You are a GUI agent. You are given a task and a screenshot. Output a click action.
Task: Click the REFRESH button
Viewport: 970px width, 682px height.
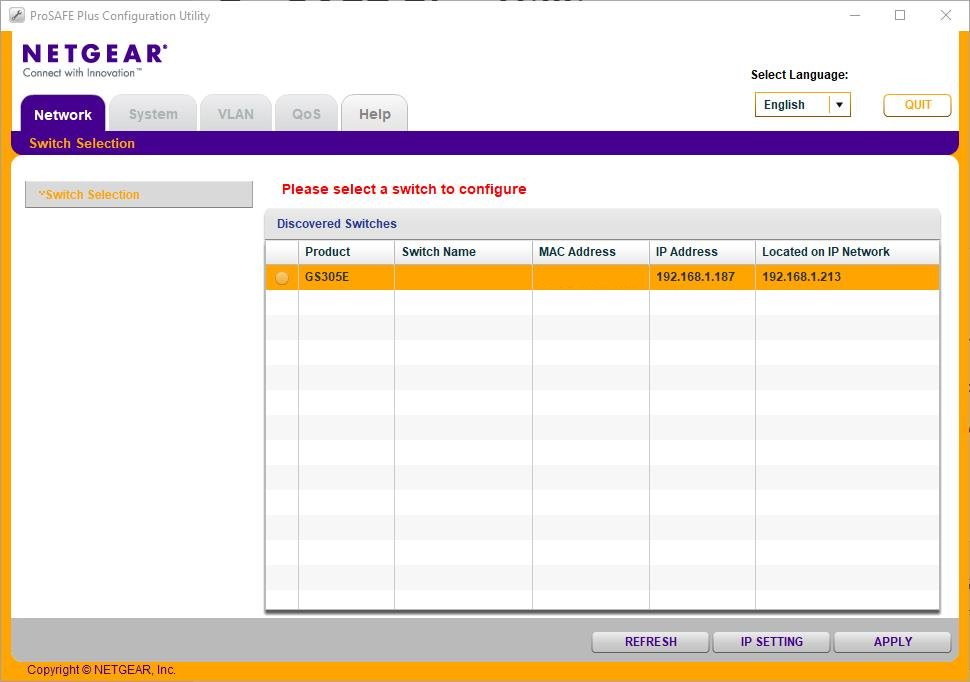[650, 642]
